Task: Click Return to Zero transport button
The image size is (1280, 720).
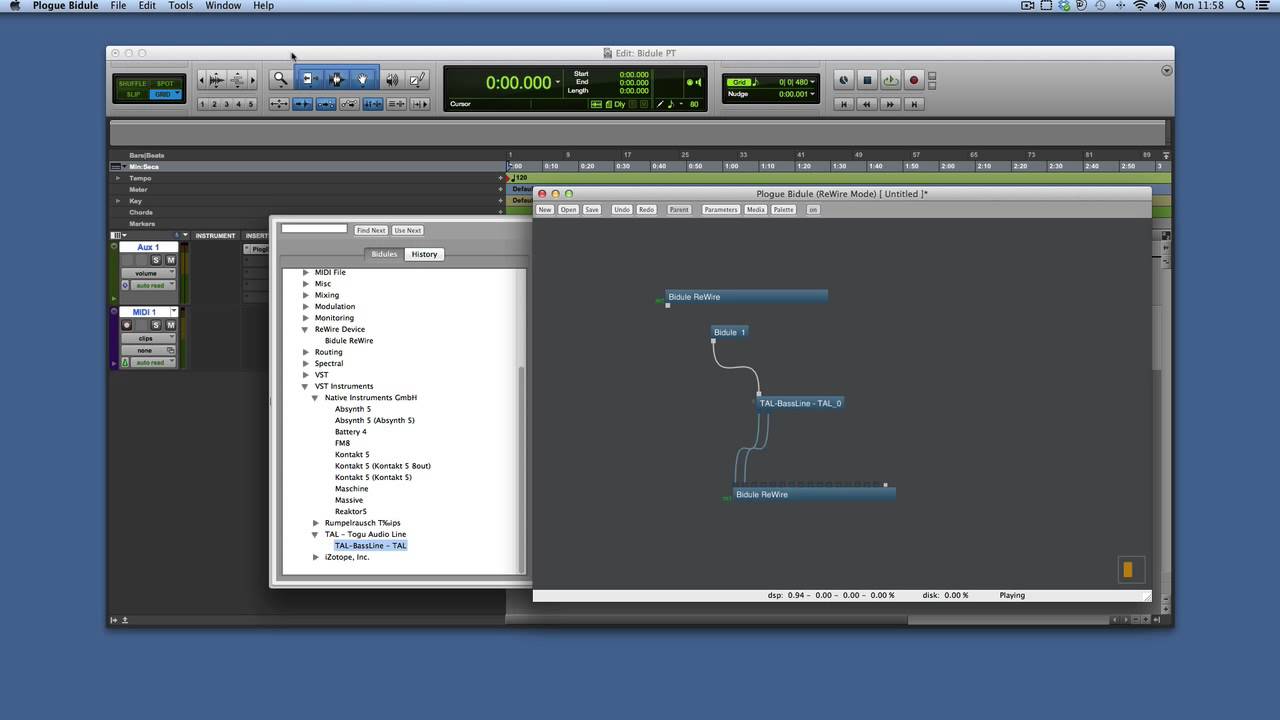Action: coord(844,104)
